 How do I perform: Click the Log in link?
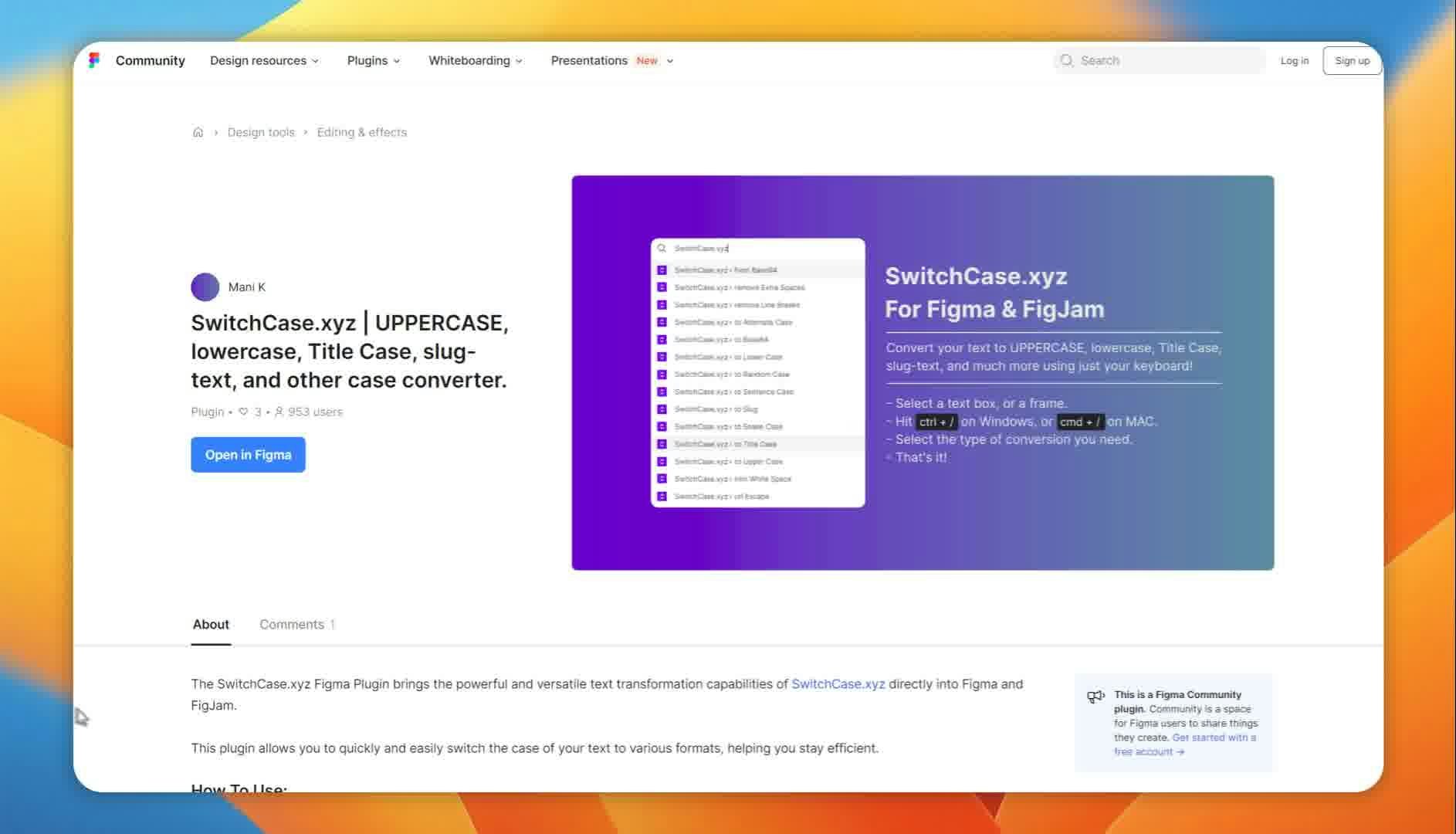click(1294, 60)
